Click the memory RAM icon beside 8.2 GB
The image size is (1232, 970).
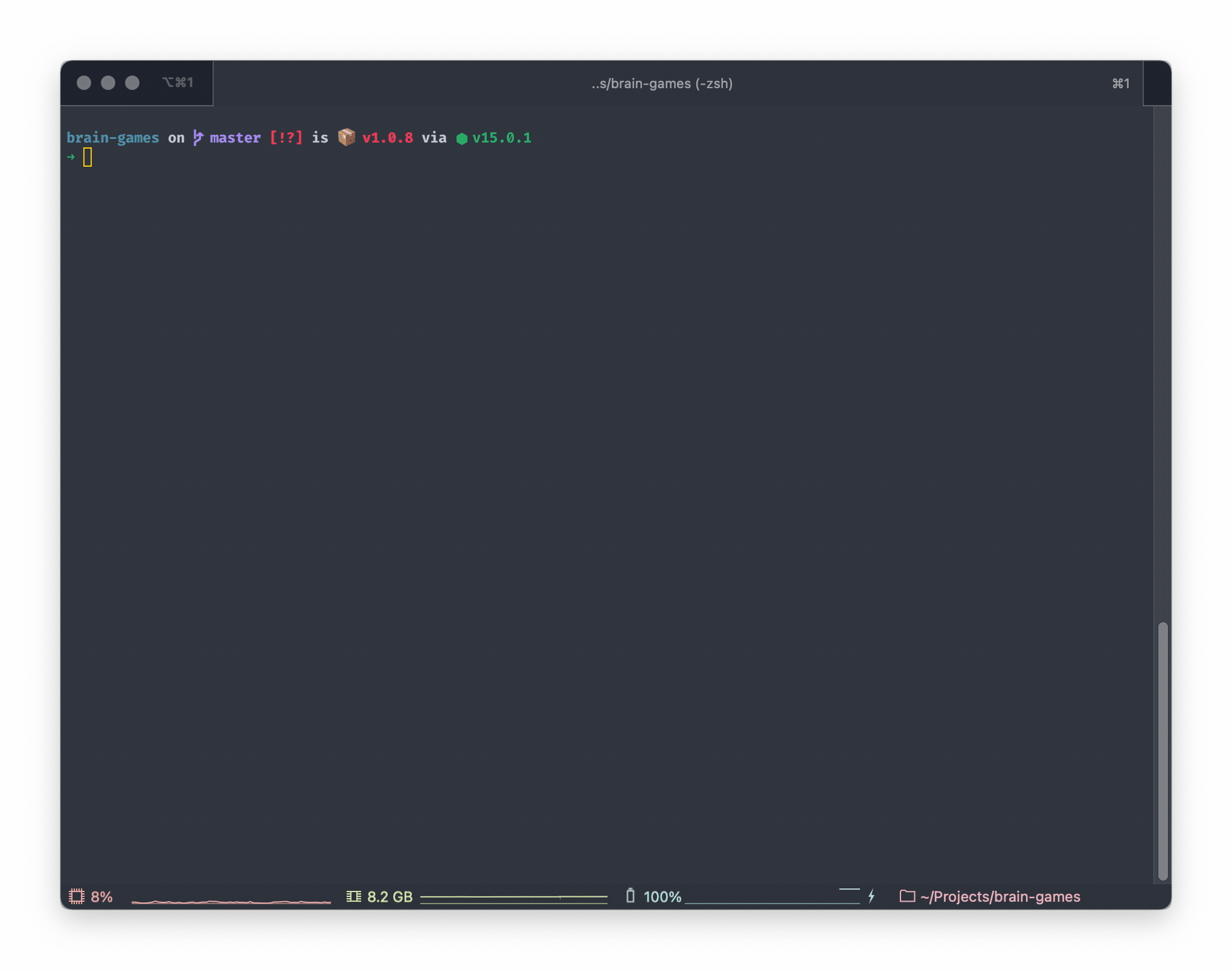354,896
